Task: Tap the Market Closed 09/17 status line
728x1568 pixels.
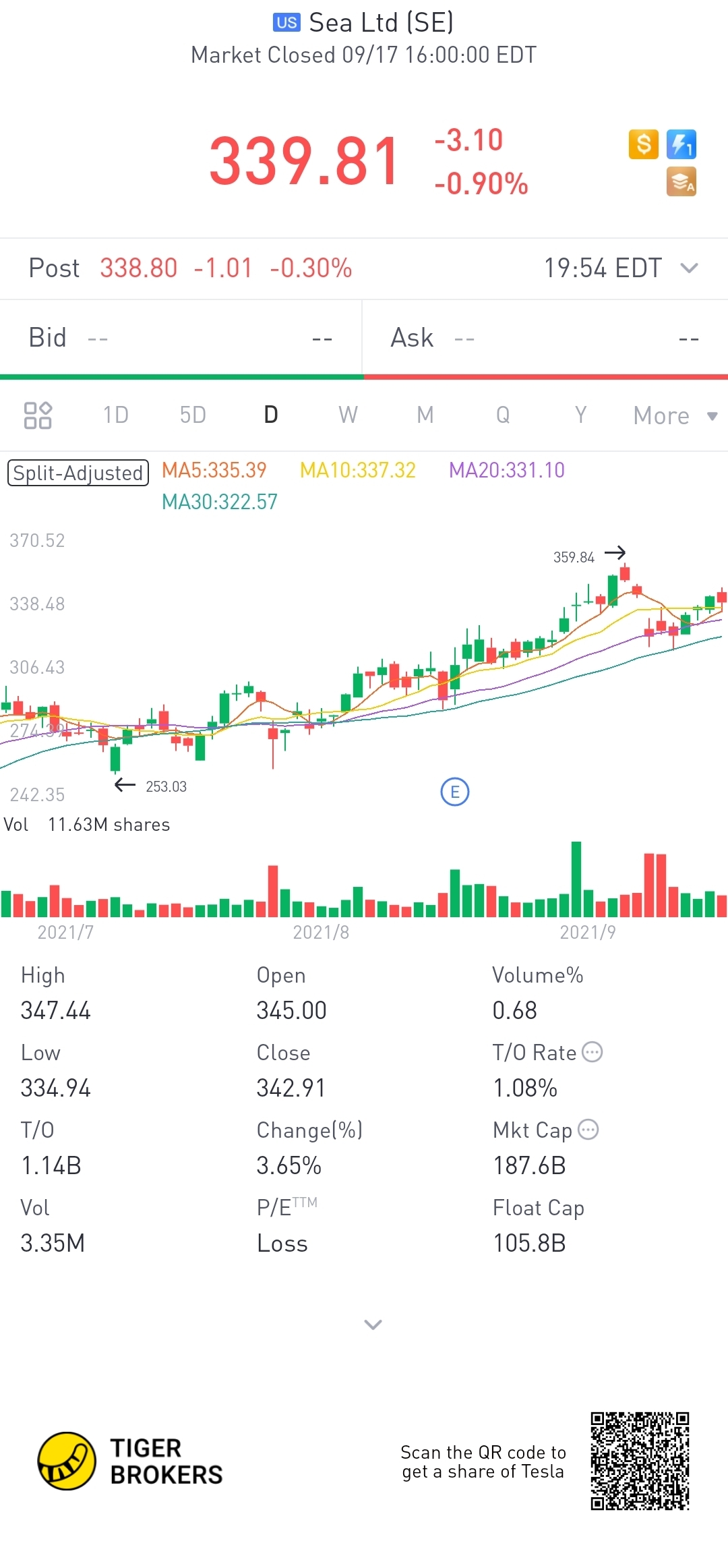Action: coord(364,55)
